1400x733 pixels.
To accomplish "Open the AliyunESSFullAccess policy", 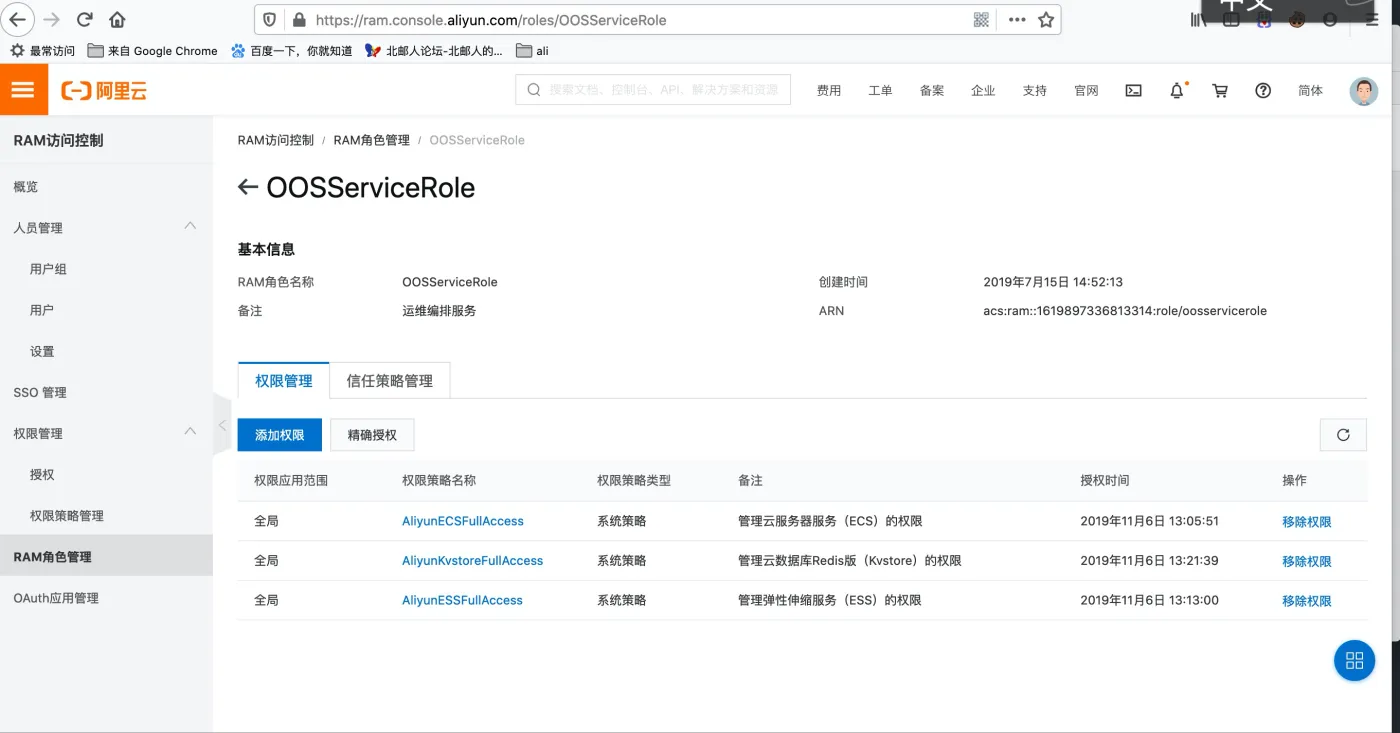I will click(x=462, y=600).
